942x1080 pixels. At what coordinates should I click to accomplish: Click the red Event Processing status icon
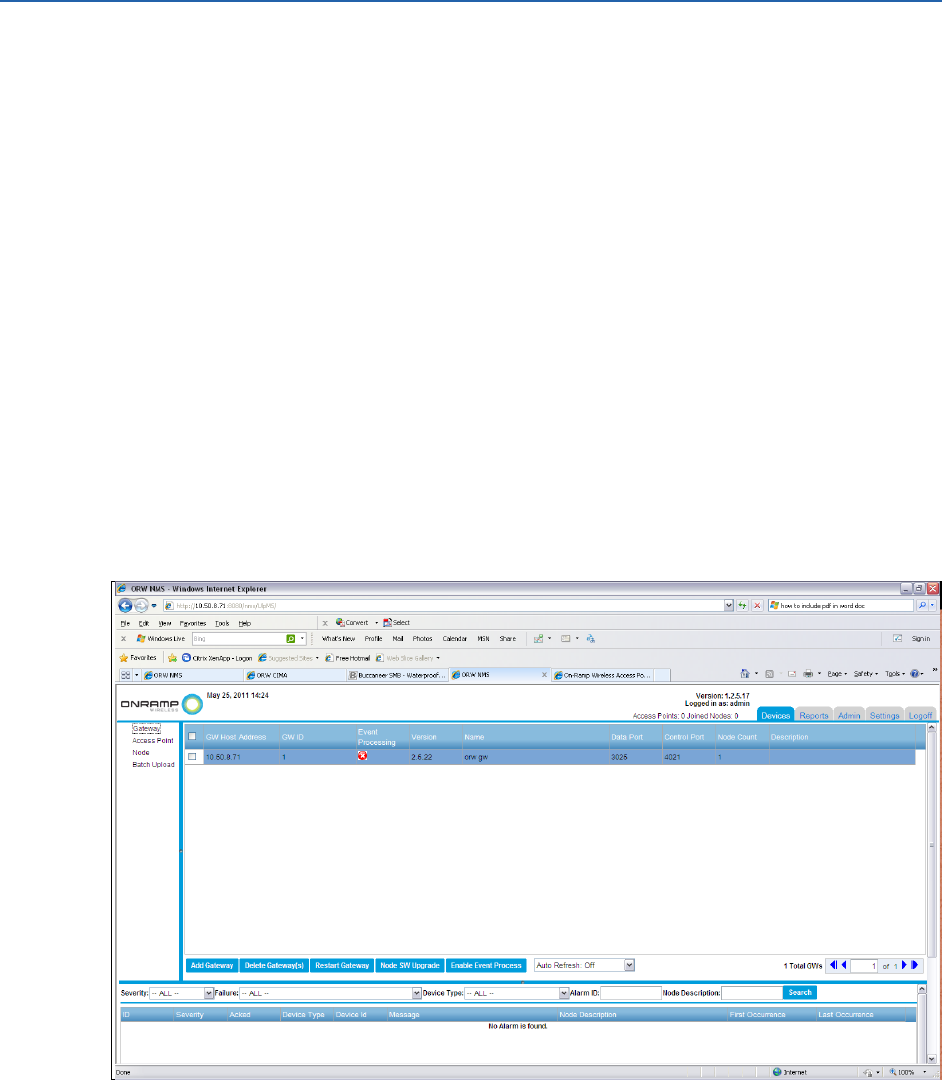coord(362,756)
